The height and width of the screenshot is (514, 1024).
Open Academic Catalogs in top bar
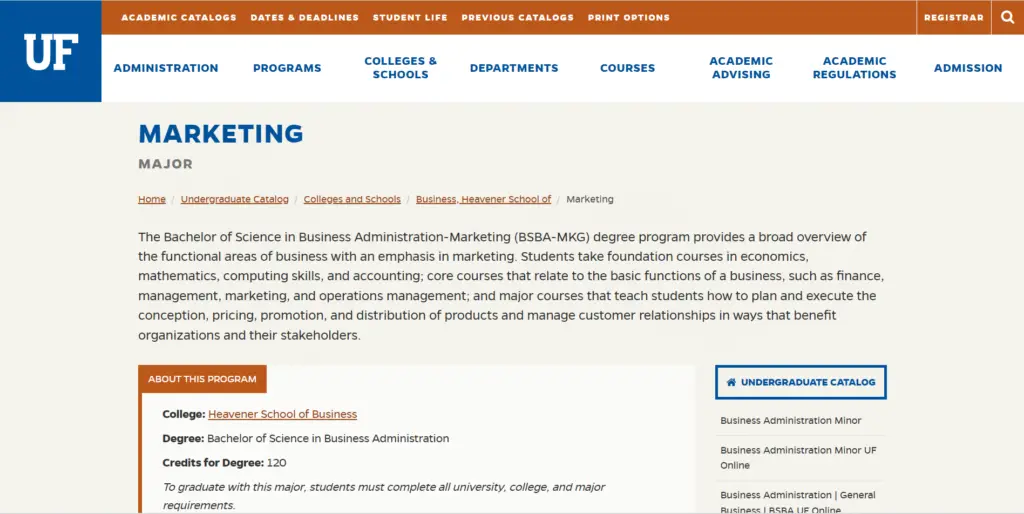[179, 18]
